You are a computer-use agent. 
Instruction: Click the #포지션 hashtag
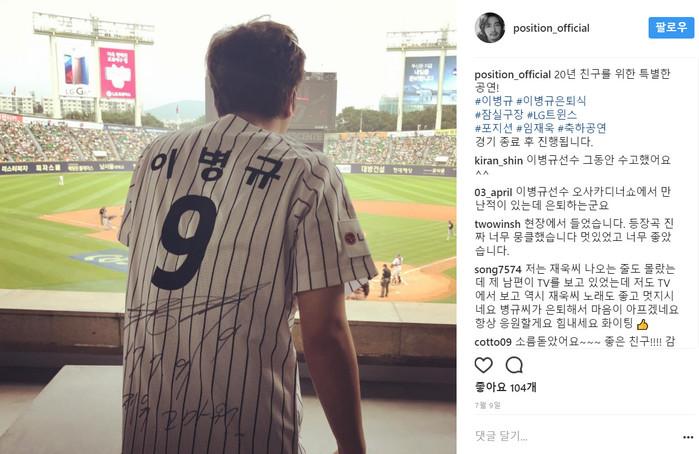[494, 128]
